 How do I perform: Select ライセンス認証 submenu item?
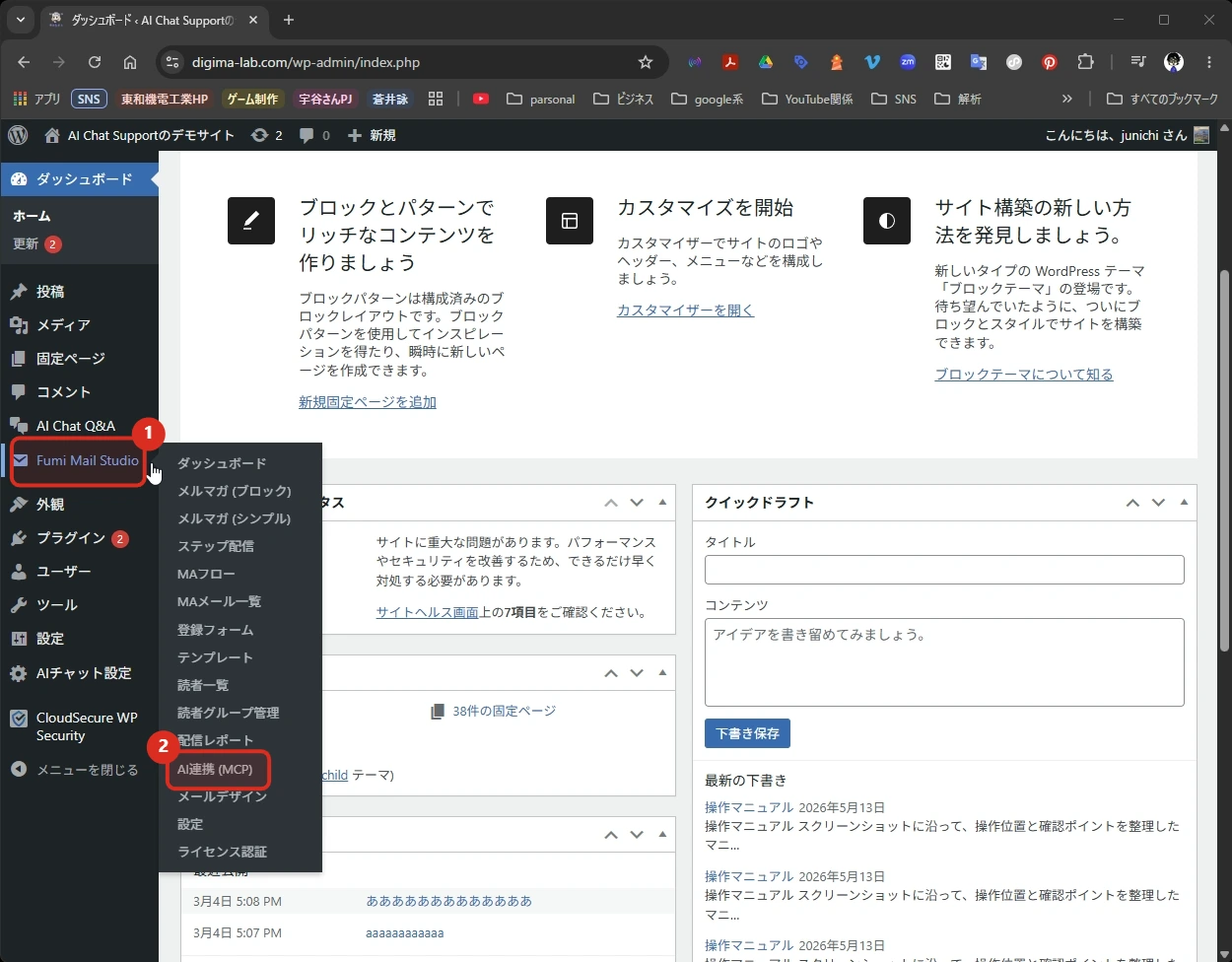pos(222,852)
